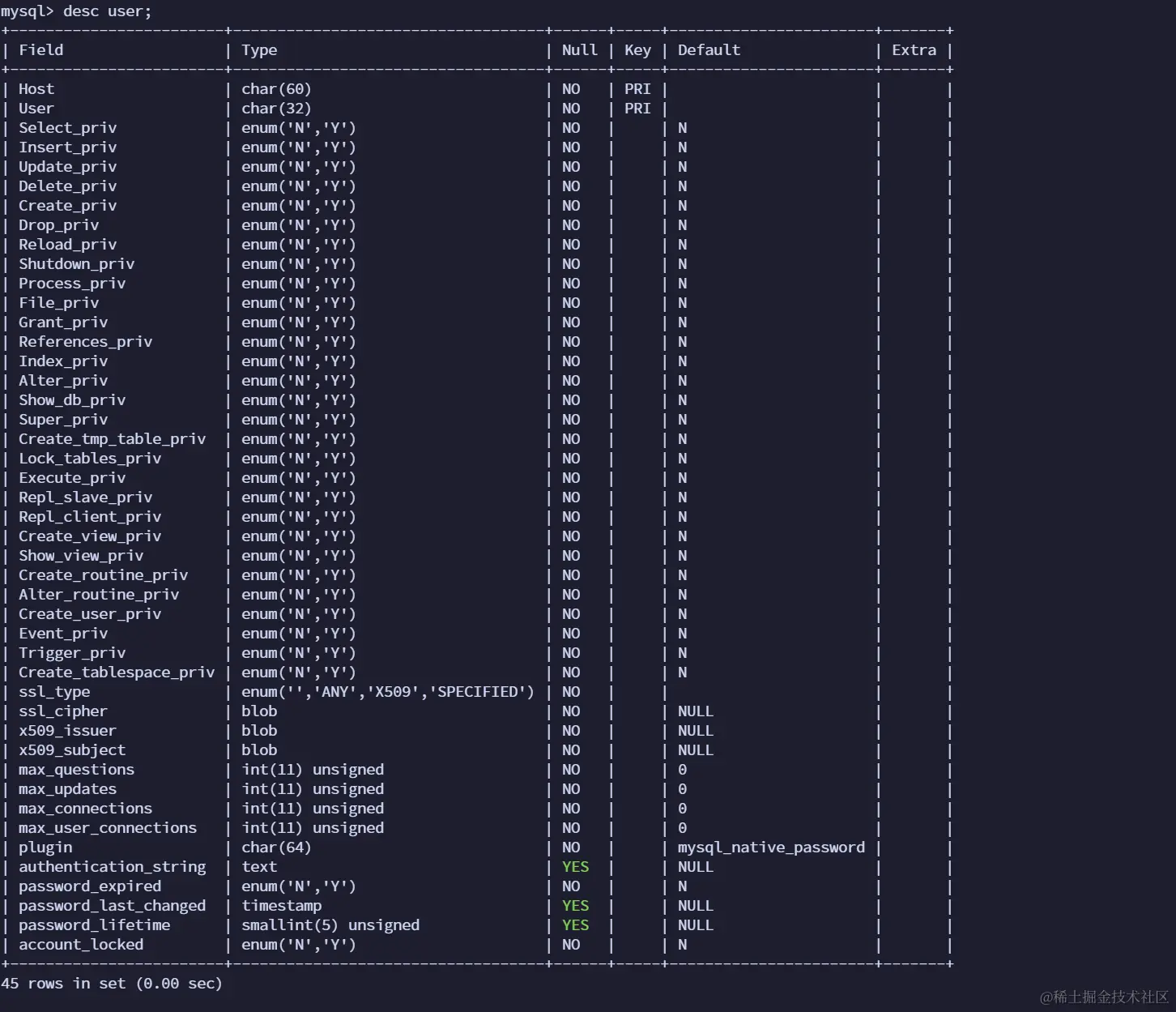
Task: Select the 'Create_routine_priv' field
Action: tap(104, 575)
